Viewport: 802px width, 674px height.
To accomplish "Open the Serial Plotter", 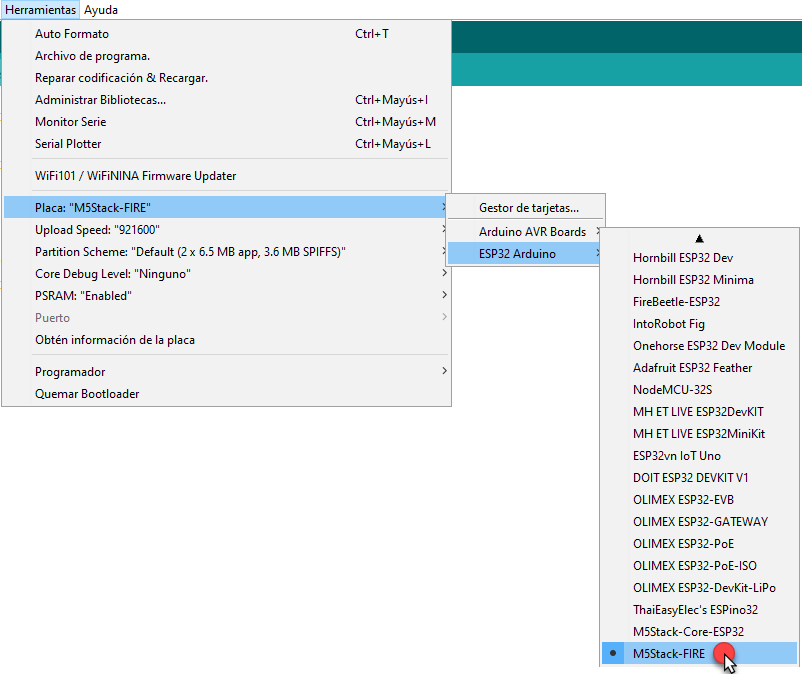I will coord(68,144).
